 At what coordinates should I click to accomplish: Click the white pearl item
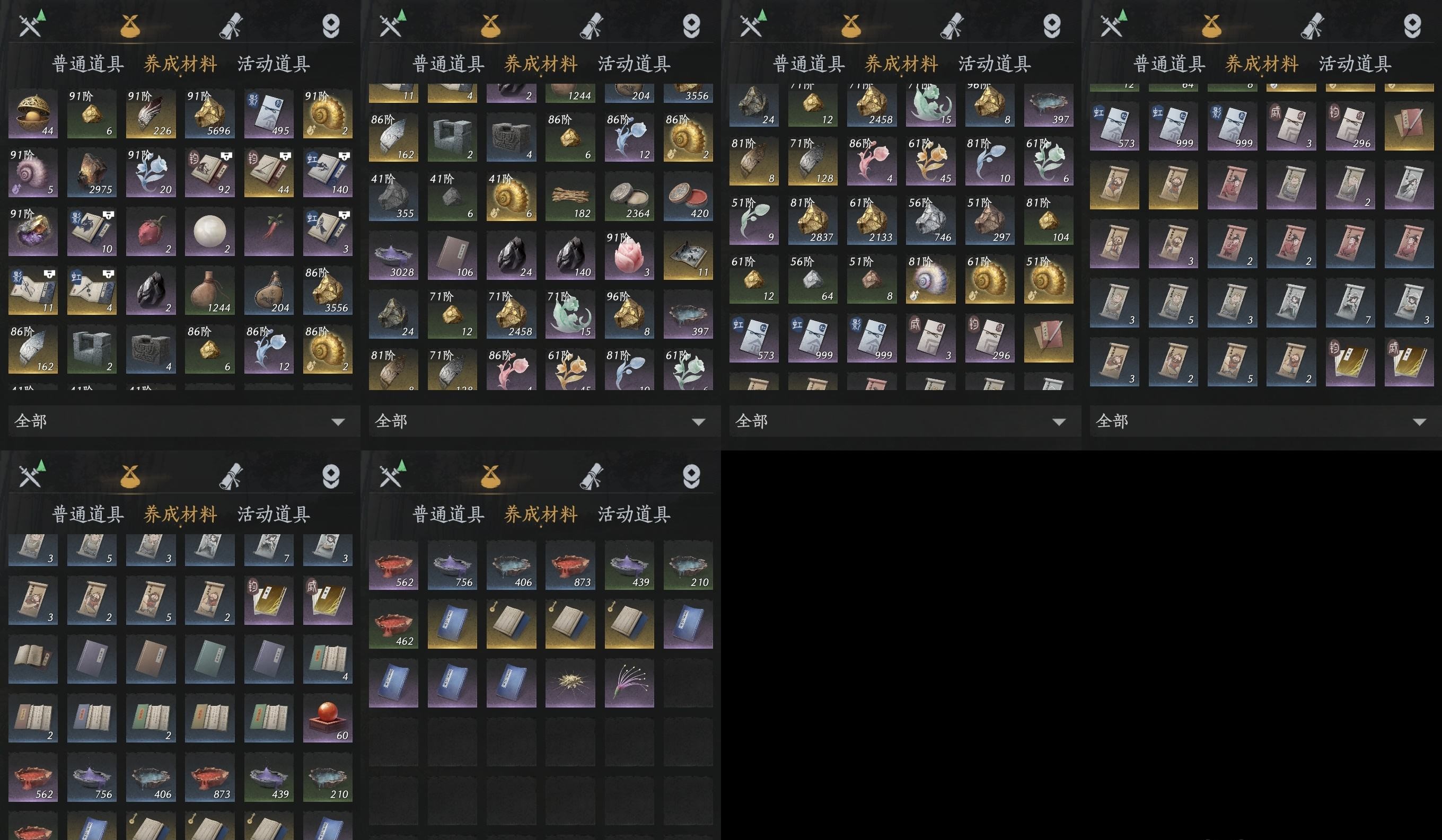click(x=209, y=231)
